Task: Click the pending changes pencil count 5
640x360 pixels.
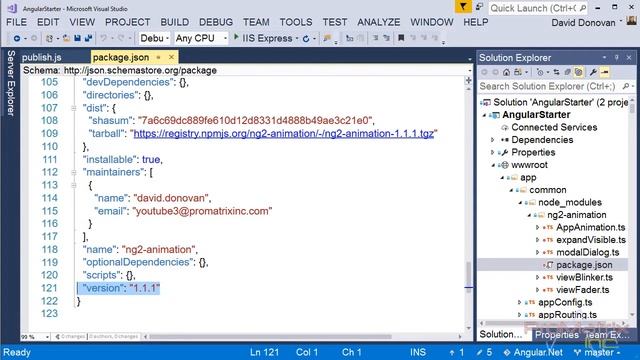Action: 484,352
